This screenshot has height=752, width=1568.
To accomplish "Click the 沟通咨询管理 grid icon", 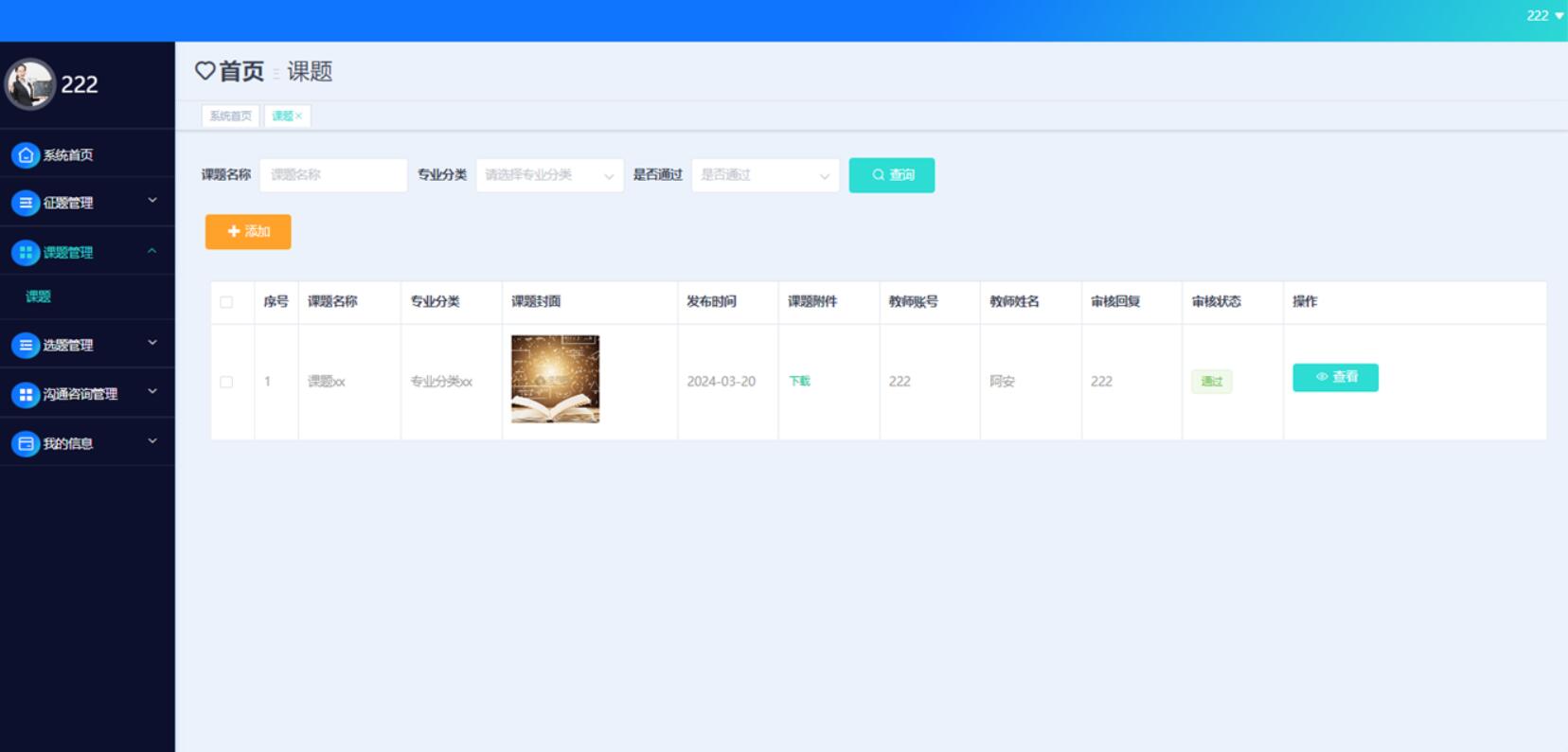I will pyautogui.click(x=26, y=394).
